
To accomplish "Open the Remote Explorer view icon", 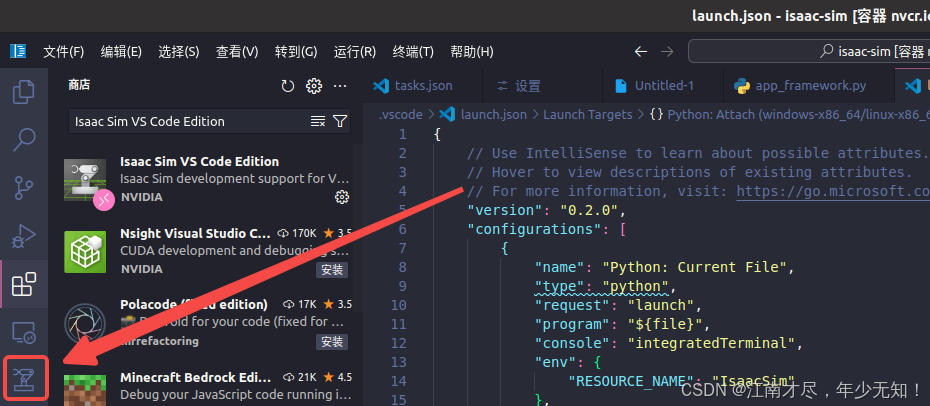I will 24,333.
